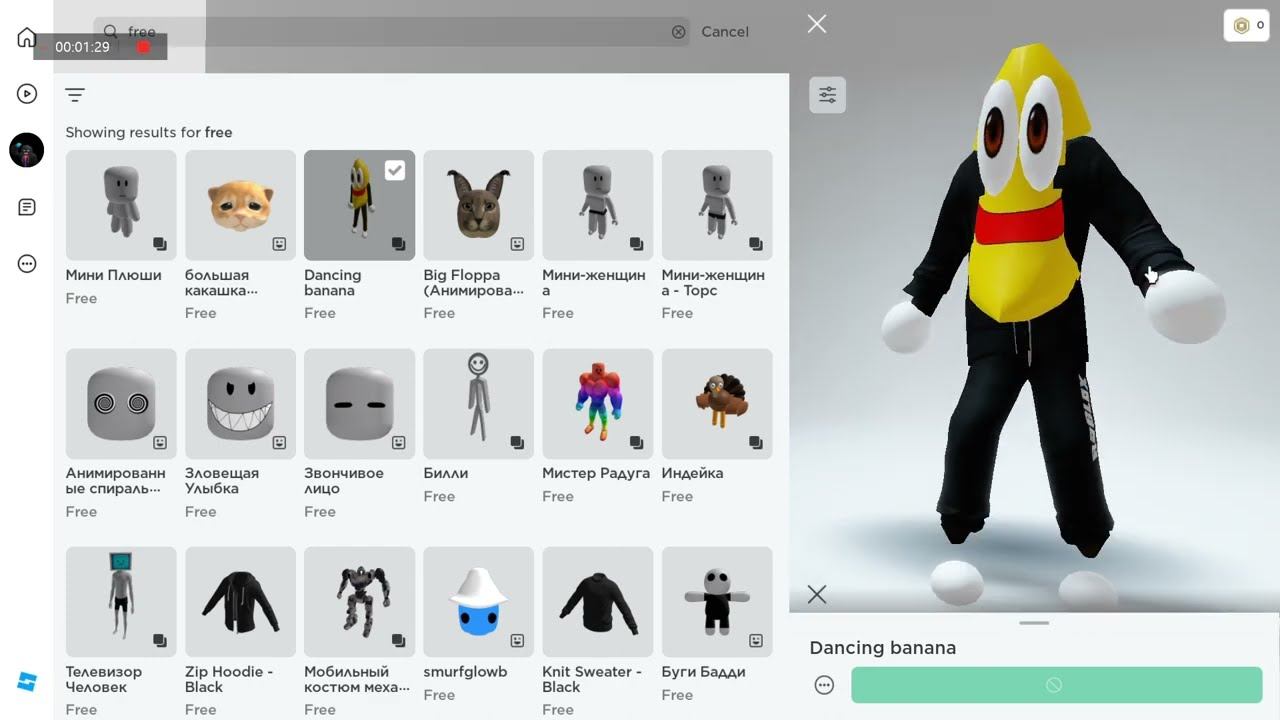Stop recording via red record indicator

pos(143,47)
